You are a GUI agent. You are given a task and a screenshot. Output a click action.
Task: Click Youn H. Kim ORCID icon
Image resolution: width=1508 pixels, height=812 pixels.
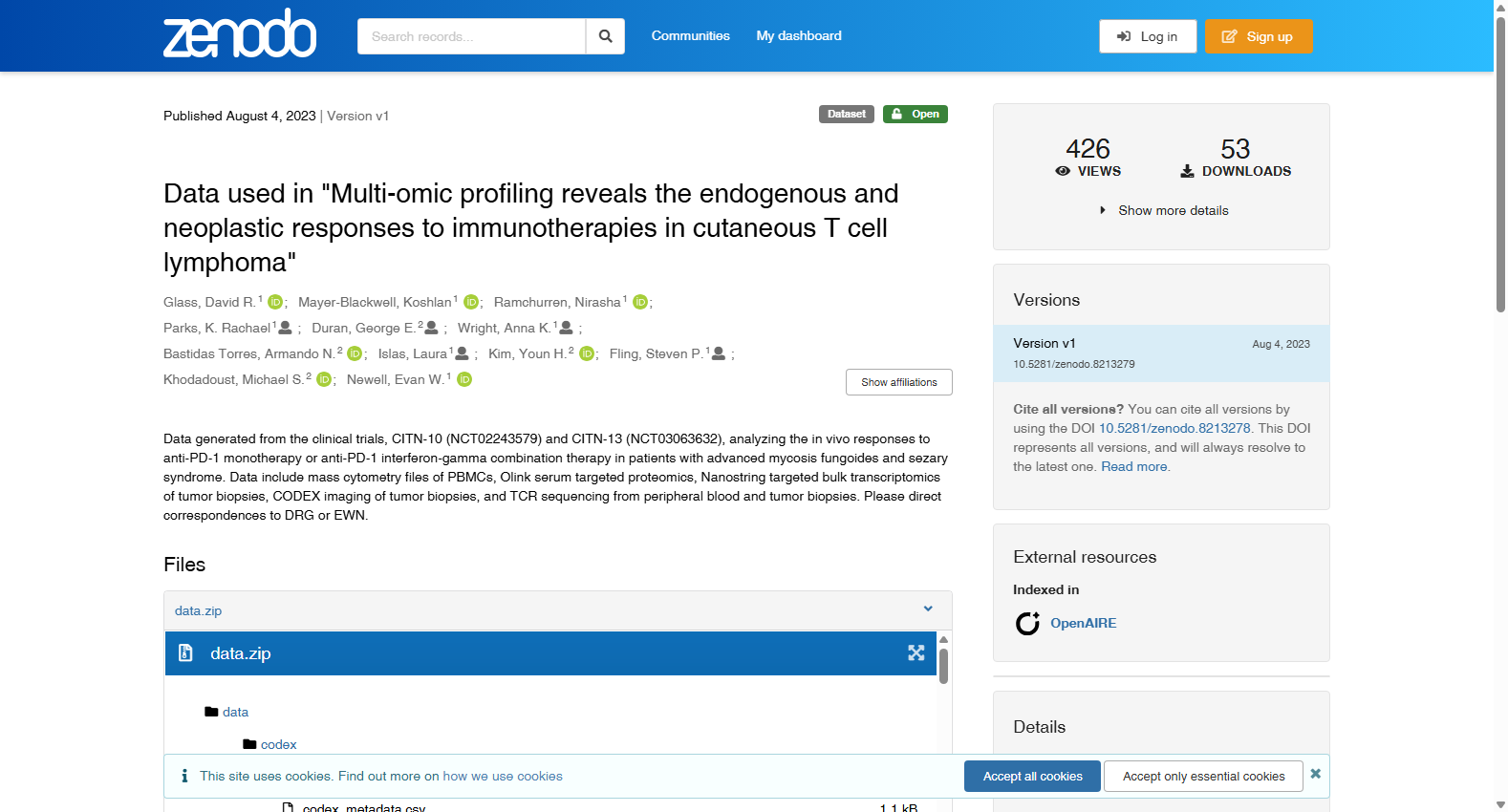587,353
